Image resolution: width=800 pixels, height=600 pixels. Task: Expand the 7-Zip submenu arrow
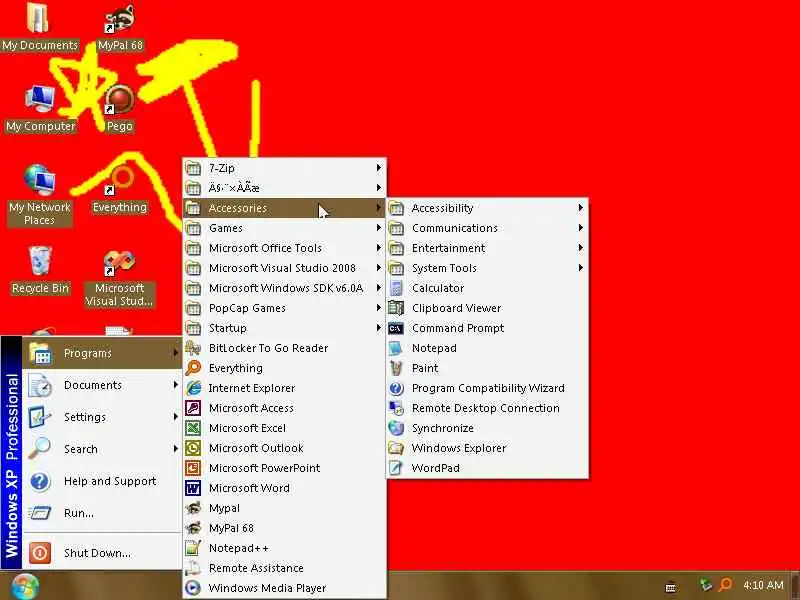(379, 167)
